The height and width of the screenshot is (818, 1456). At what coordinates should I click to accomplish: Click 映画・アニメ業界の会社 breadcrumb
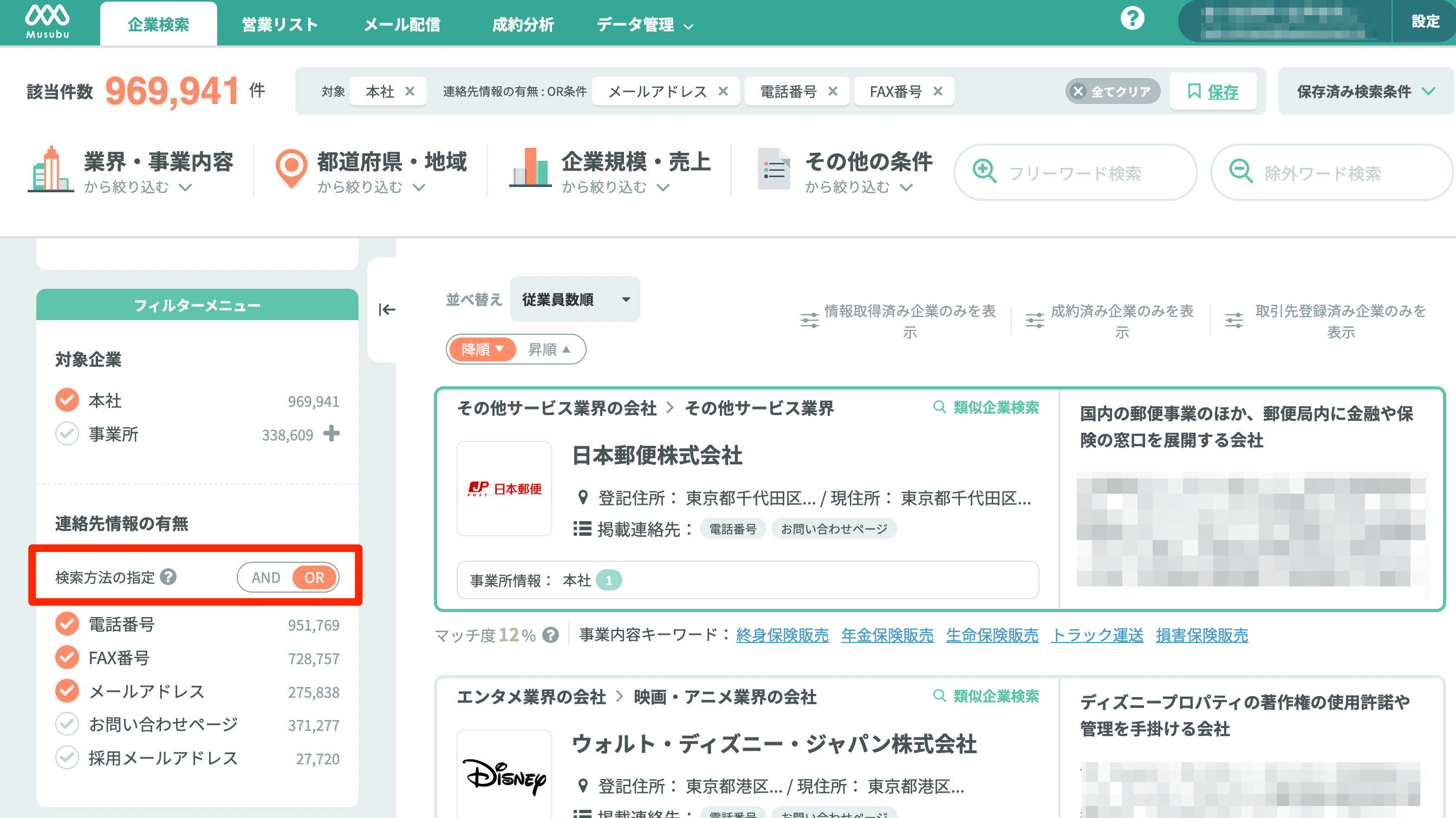[x=725, y=697]
